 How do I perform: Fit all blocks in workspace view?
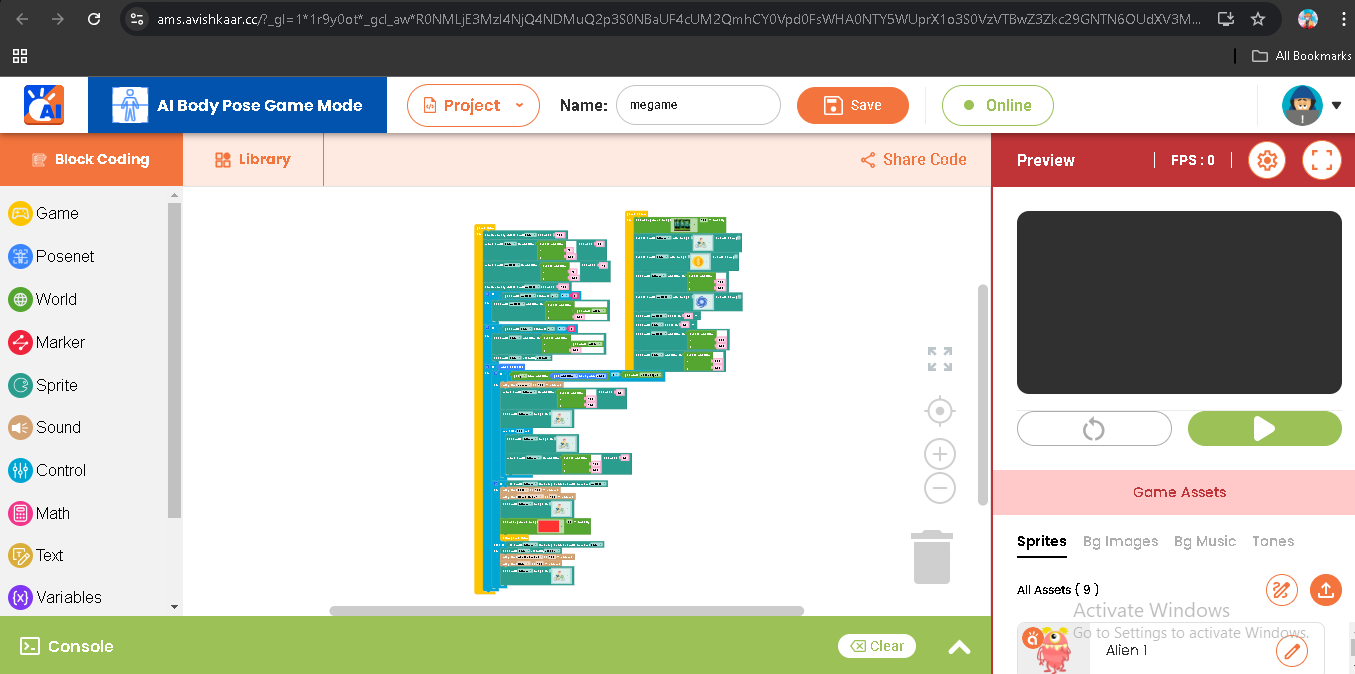[939, 359]
